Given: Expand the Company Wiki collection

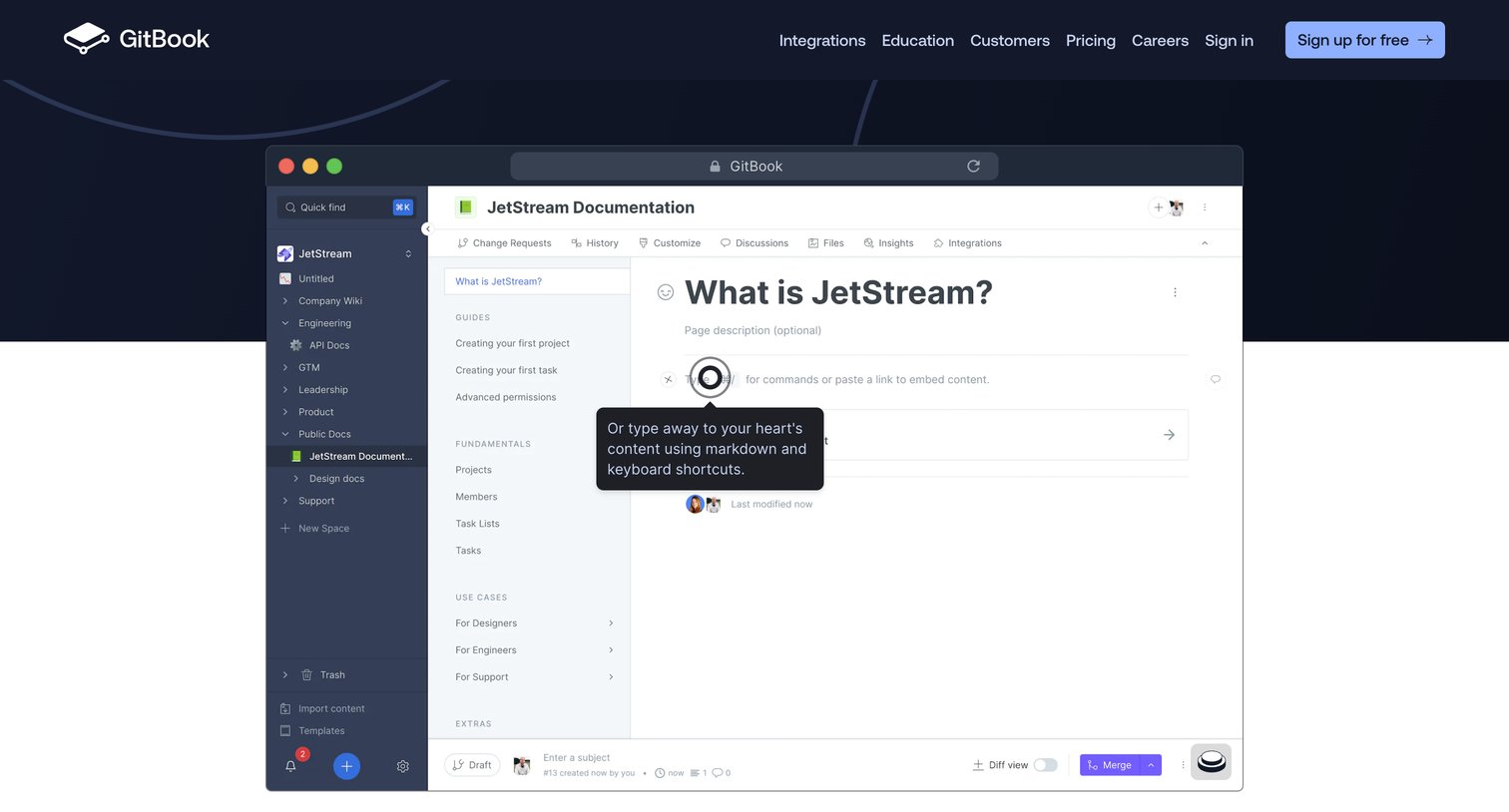Looking at the screenshot, I should click(x=285, y=301).
